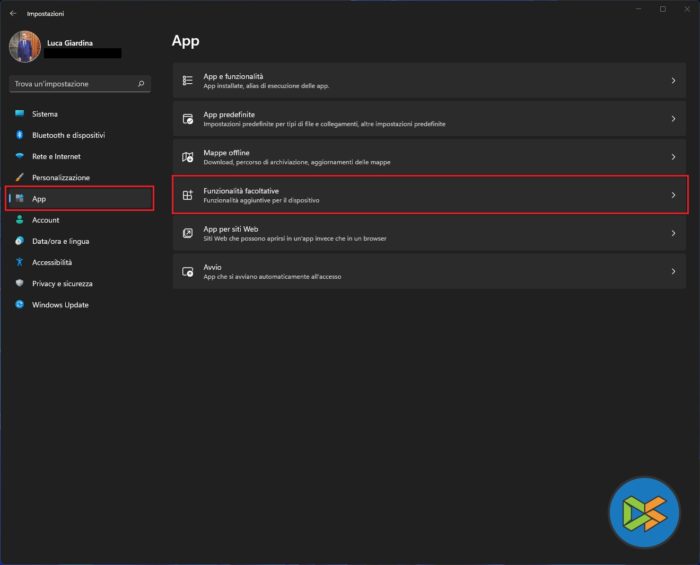
Task: Click the Windows Update sync icon
Action: point(19,304)
